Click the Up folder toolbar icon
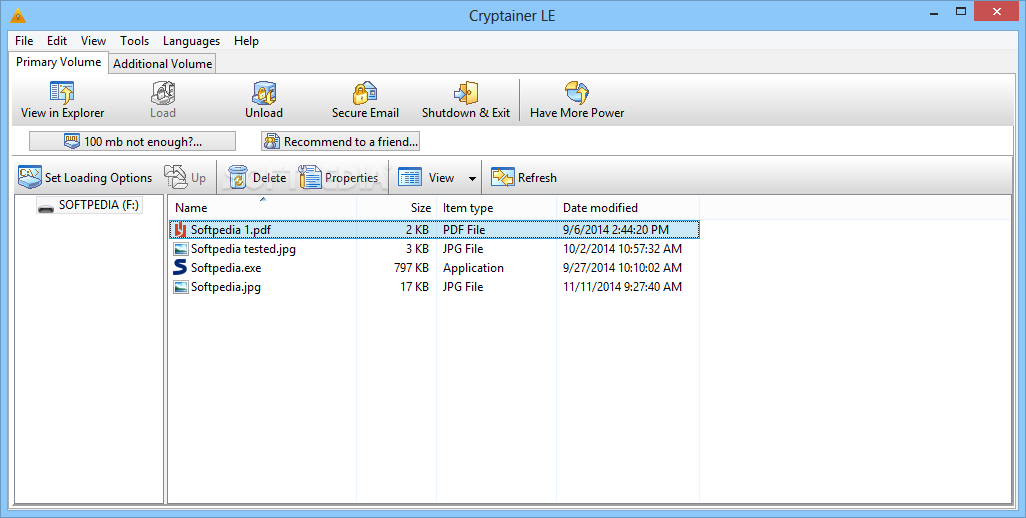1026x518 pixels. (175, 177)
